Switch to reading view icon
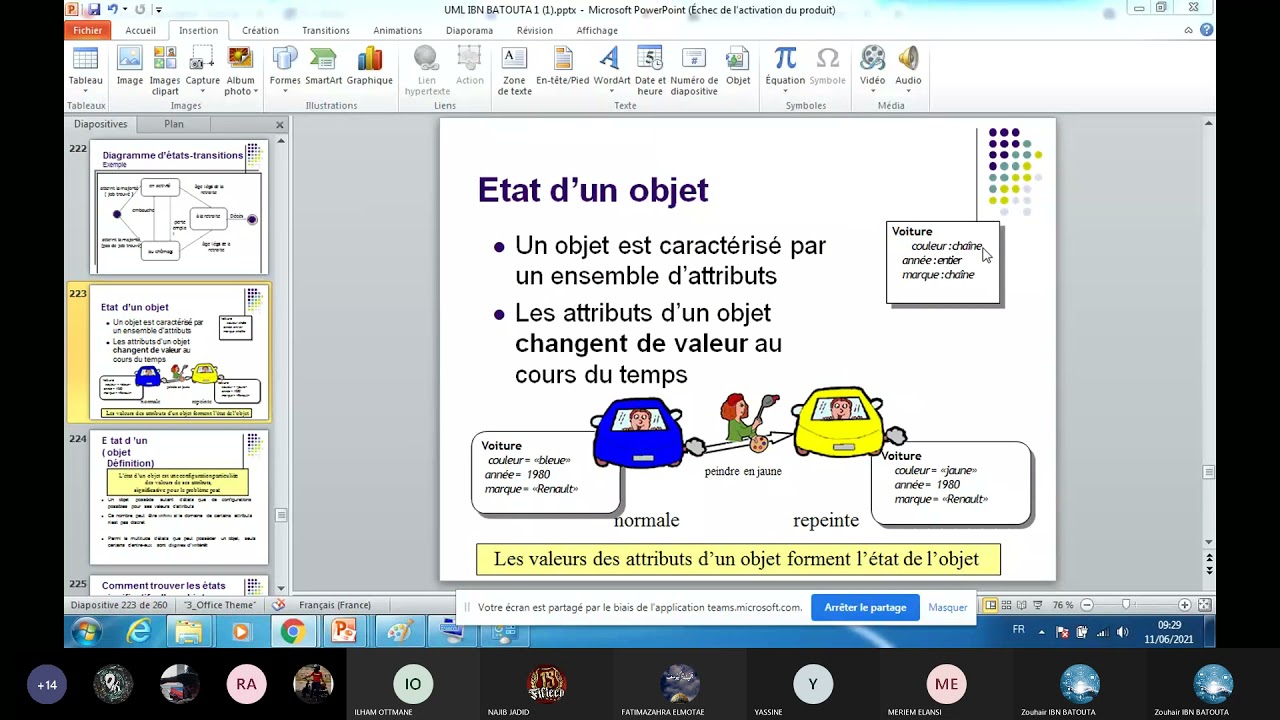This screenshot has width=1280, height=720. pos(1022,605)
